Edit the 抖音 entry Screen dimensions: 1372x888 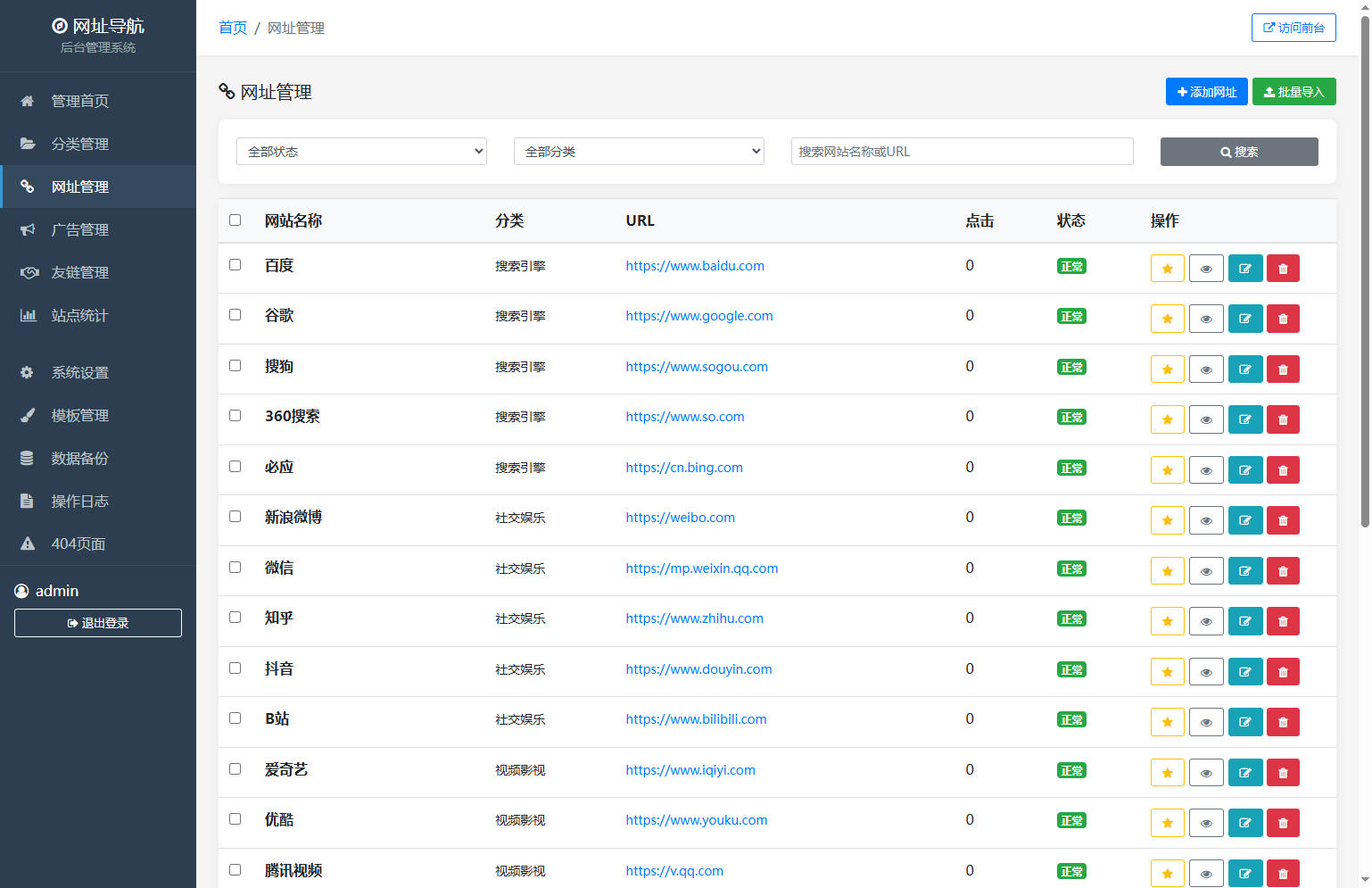(x=1245, y=672)
